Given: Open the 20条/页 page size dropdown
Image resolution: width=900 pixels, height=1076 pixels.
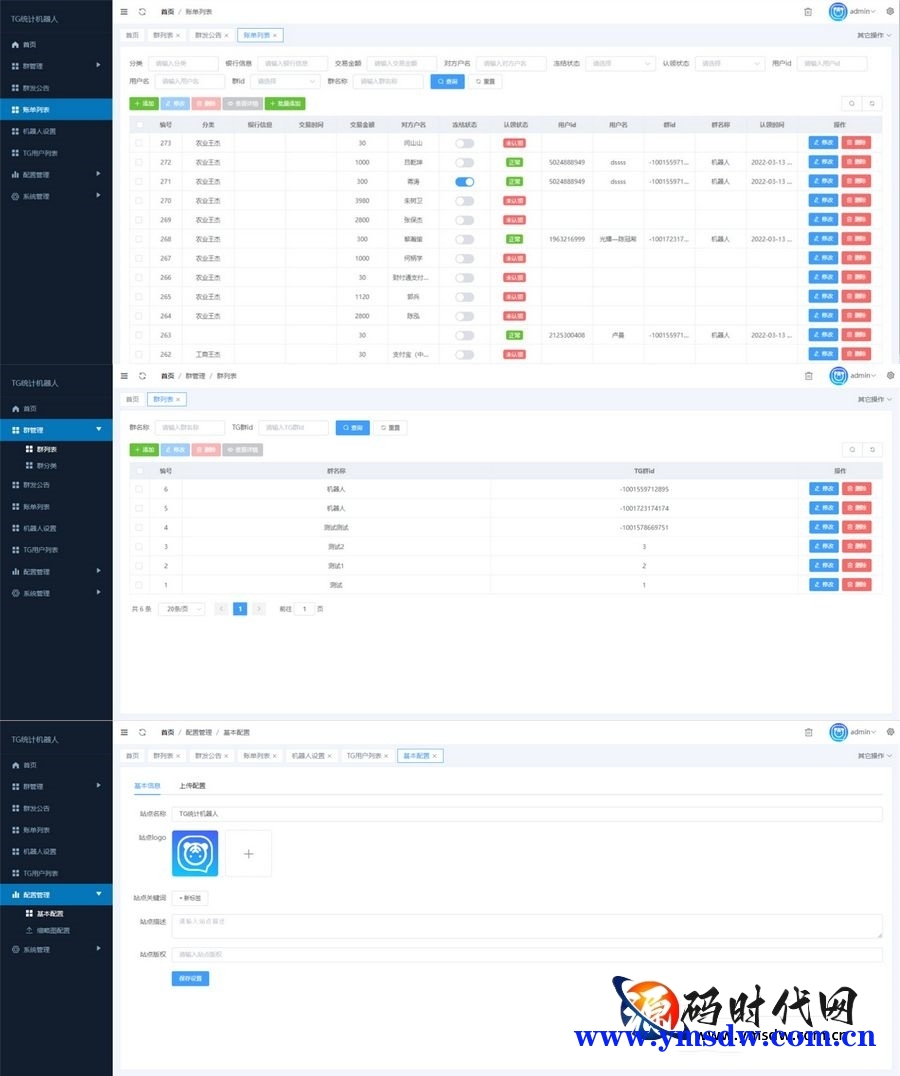Looking at the screenshot, I should (181, 608).
